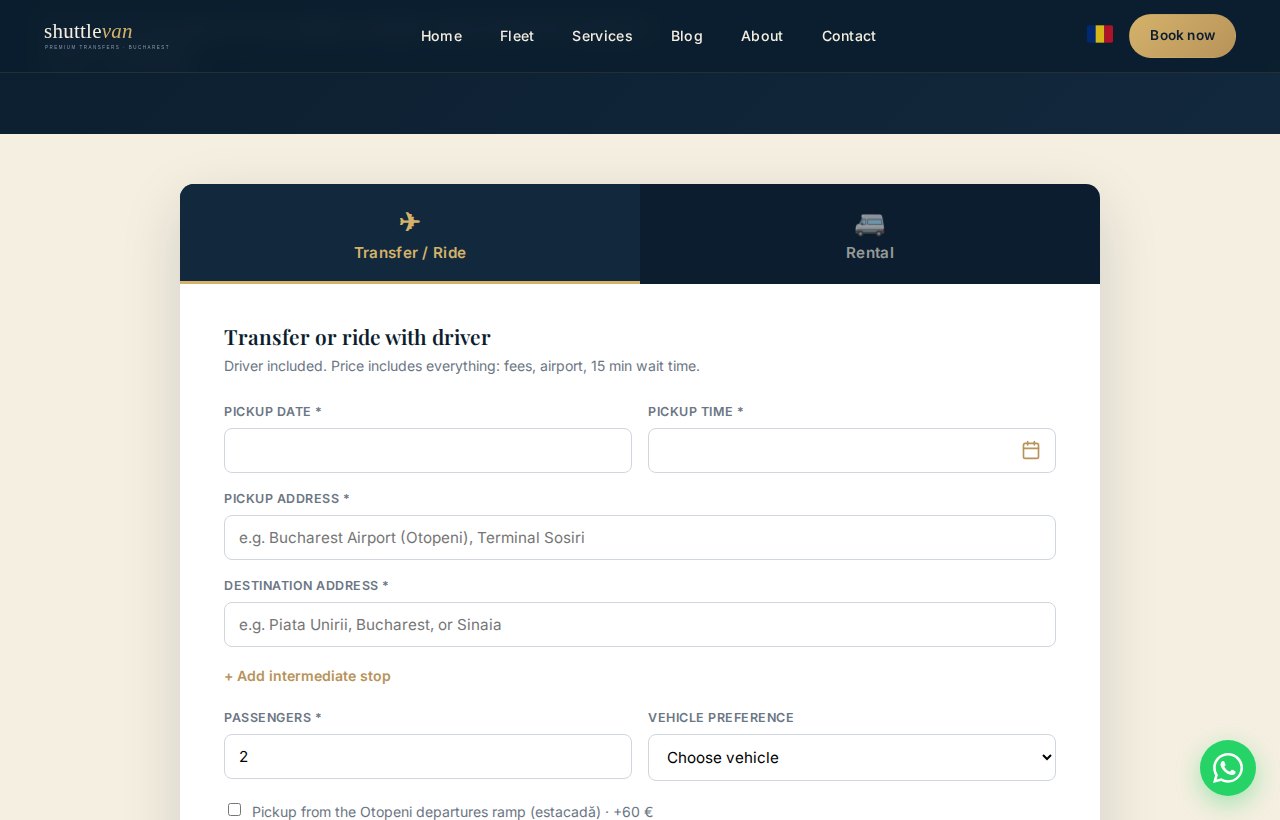Viewport: 1280px width, 820px height.
Task: Open WhatsApp chat floating button
Action: 1228,768
